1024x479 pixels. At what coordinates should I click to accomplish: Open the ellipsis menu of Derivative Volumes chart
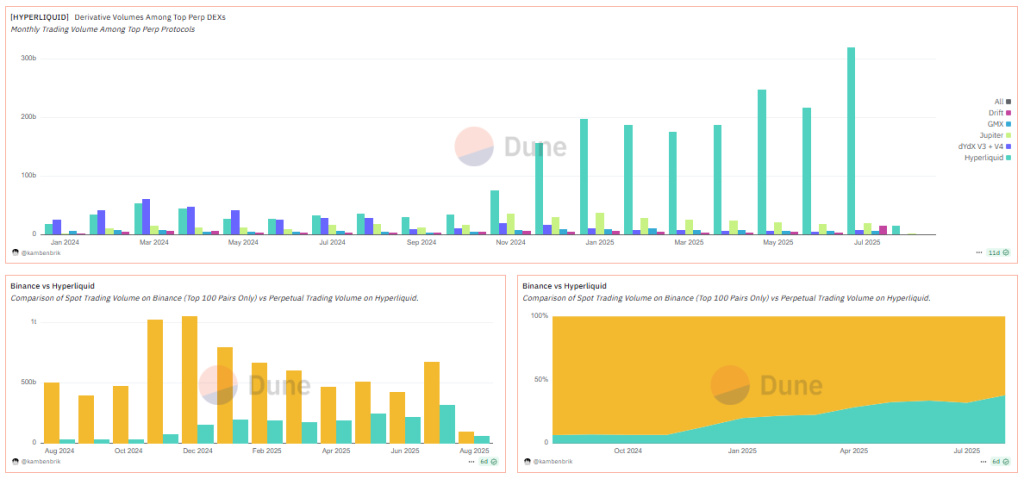978,252
